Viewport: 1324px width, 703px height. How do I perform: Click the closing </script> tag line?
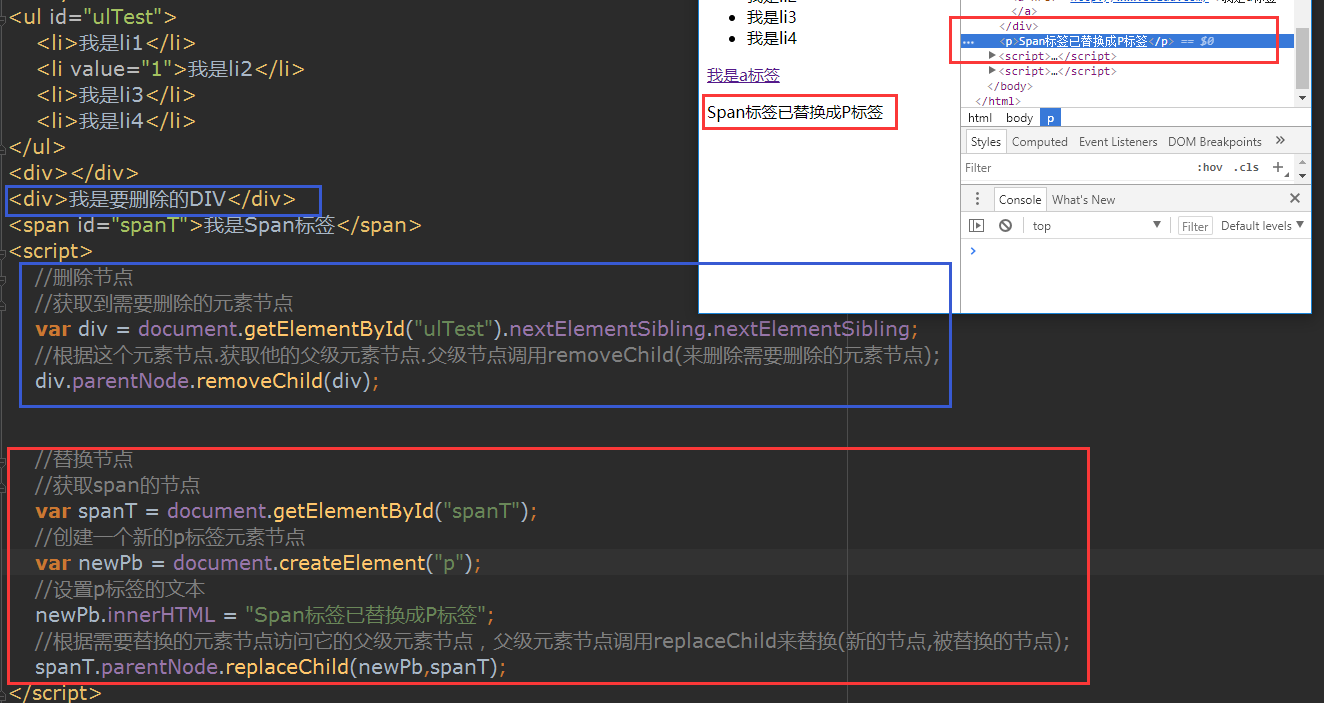[x=55, y=692]
